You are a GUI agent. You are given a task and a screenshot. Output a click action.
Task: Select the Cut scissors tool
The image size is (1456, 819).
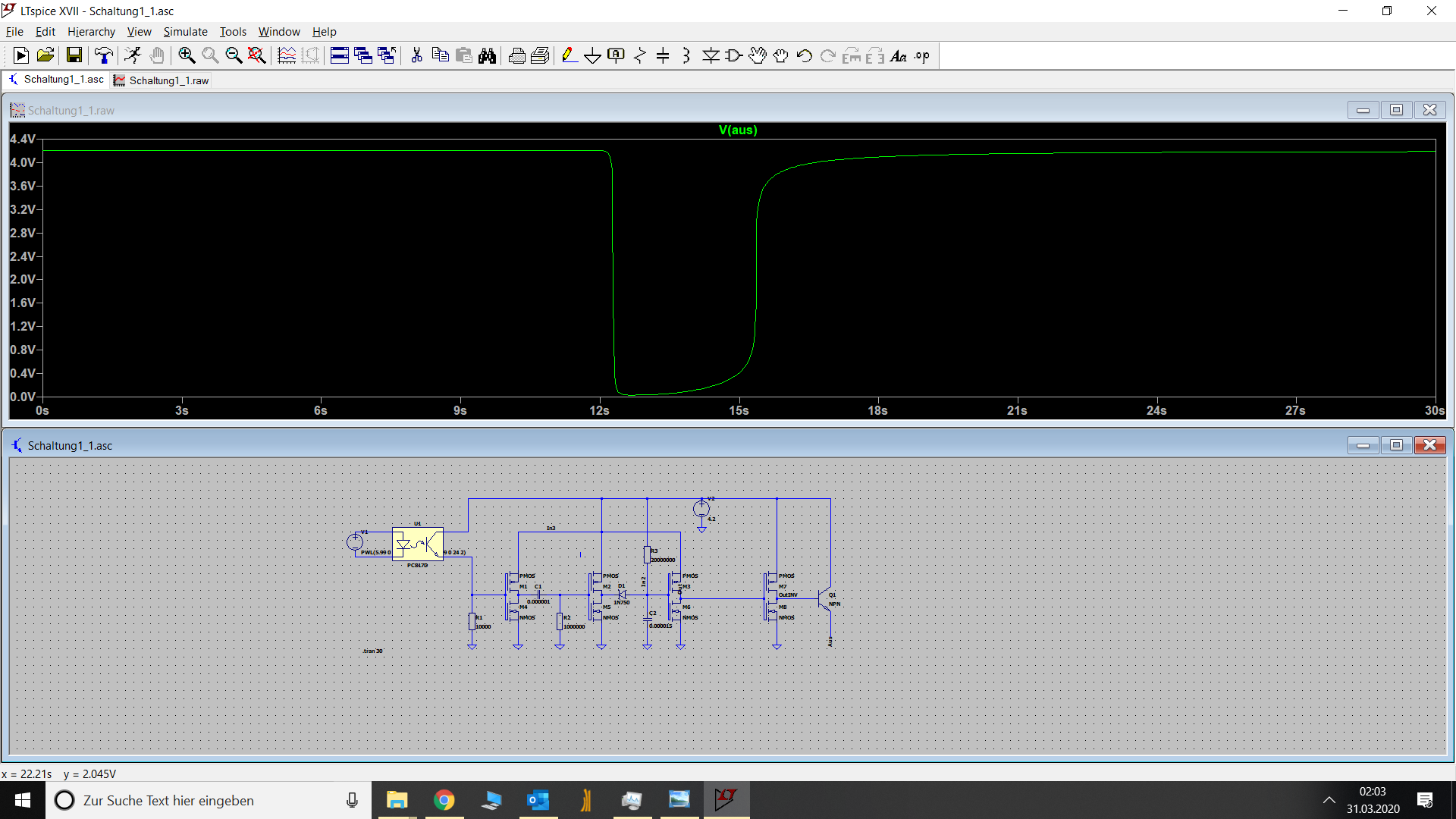point(416,55)
